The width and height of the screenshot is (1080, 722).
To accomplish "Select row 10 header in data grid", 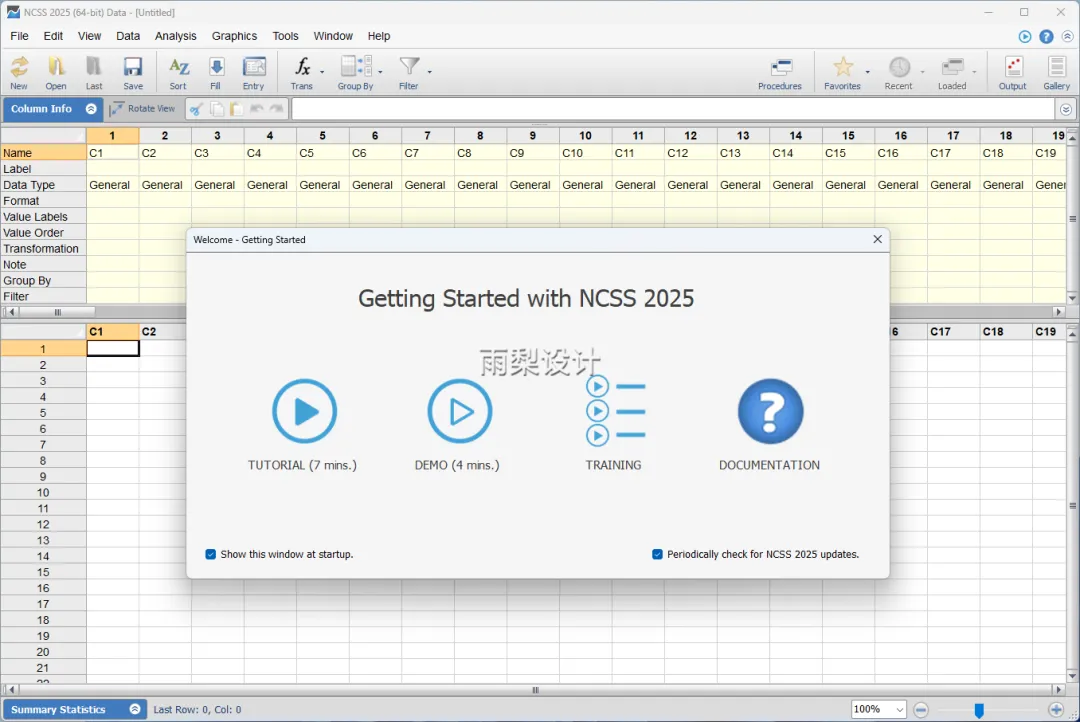I will pyautogui.click(x=43, y=493).
